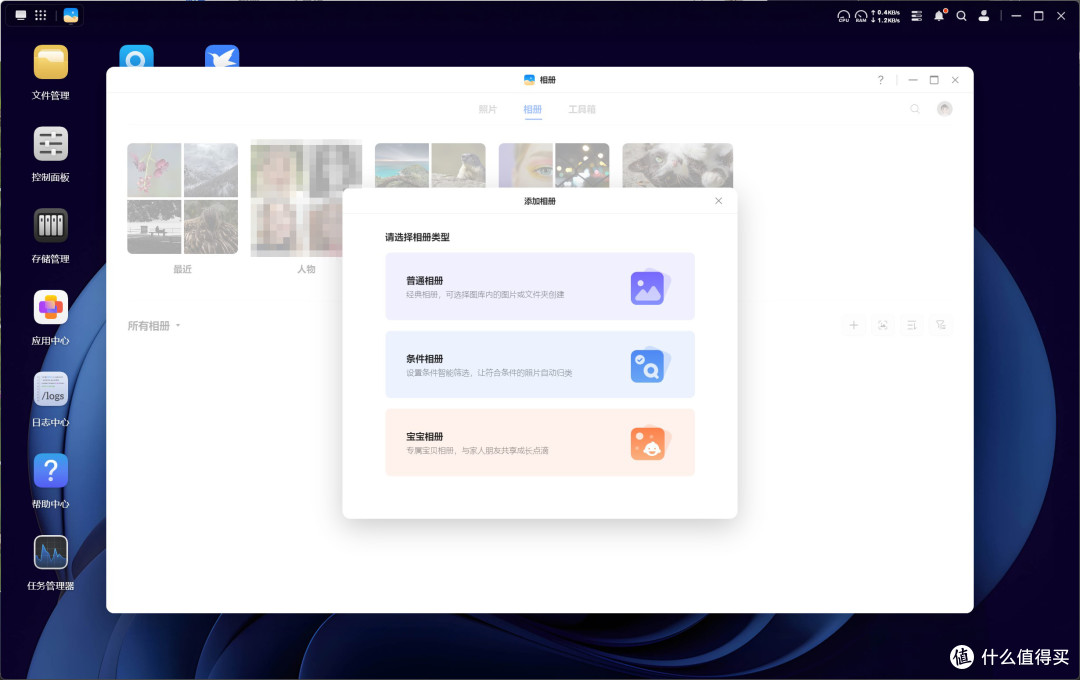Image resolution: width=1080 pixels, height=680 pixels.
Task: Open global search magnifier in top bar
Action: tap(962, 15)
